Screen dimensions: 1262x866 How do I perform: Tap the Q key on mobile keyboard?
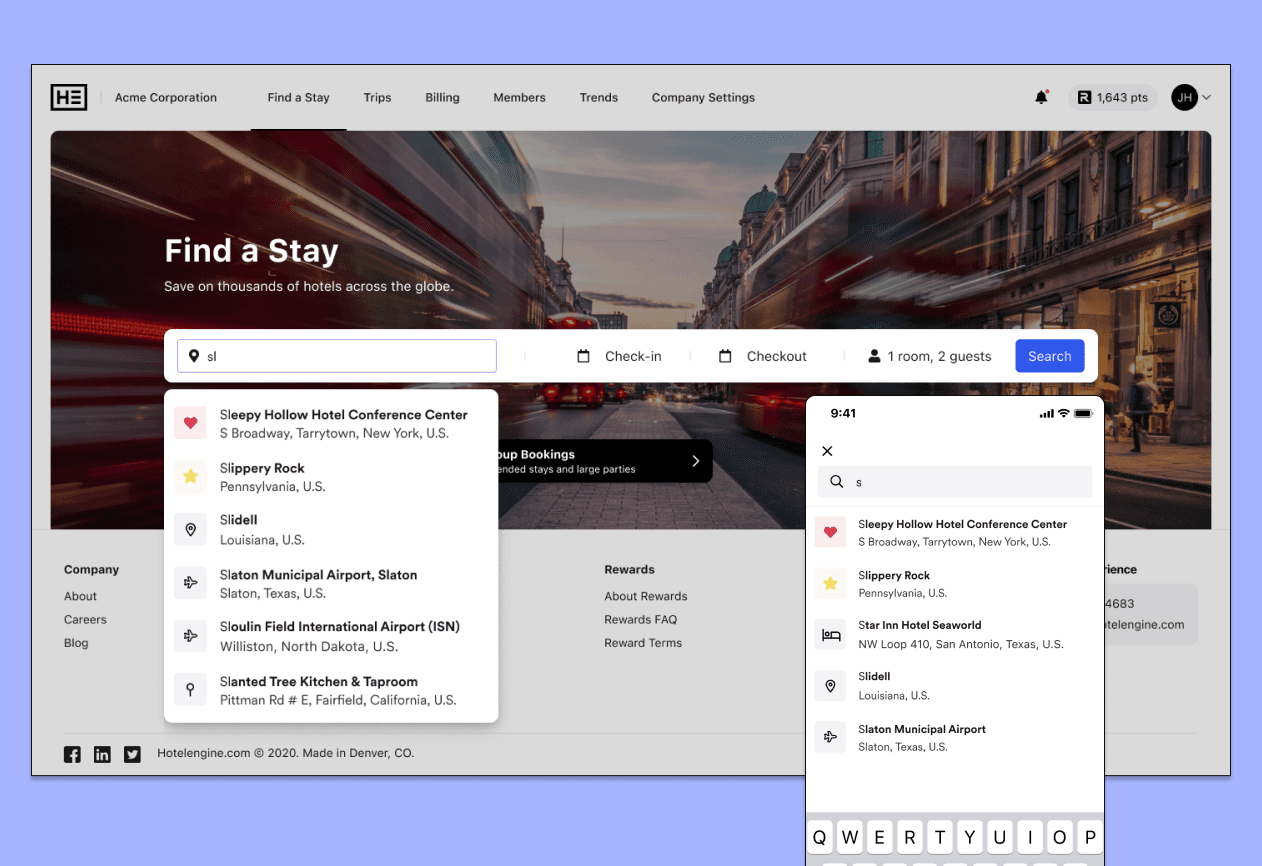[820, 837]
